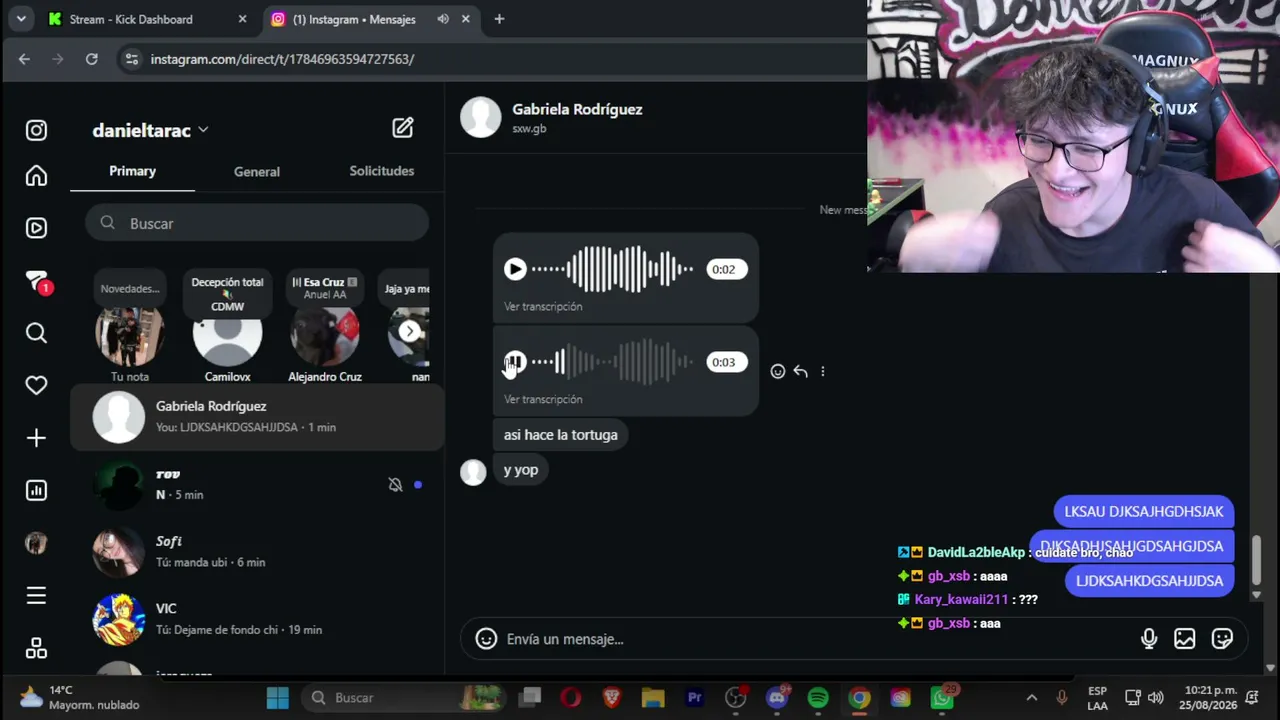Show hidden system tray icons

1031,698
